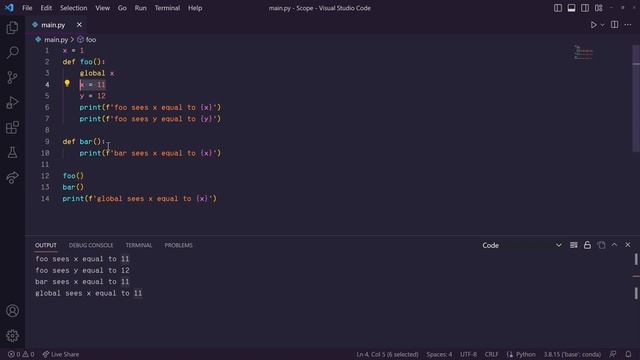Open the View menu
This screenshot has width=640, height=360.
[102, 8]
